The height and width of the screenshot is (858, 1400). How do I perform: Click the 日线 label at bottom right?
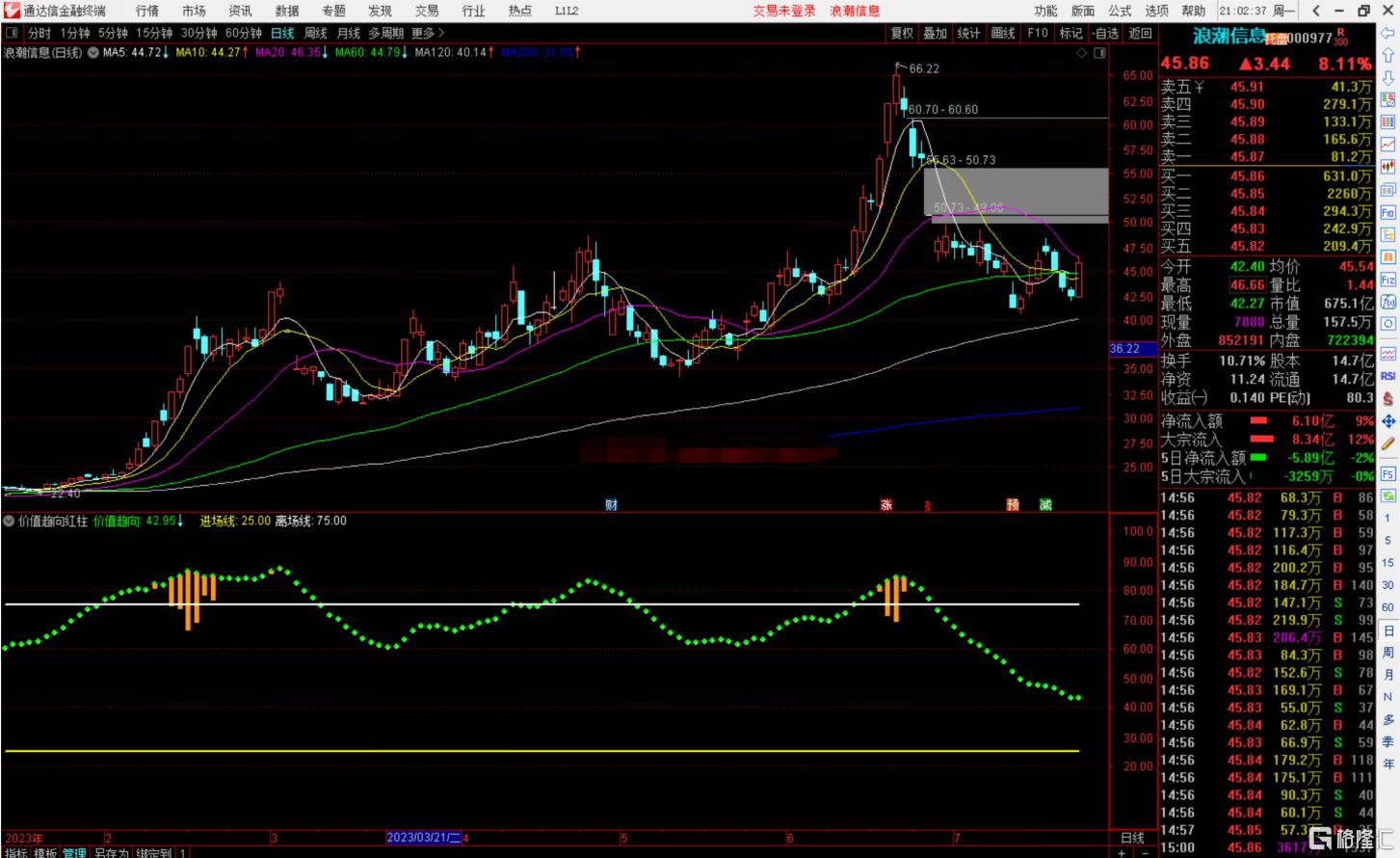pyautogui.click(x=1132, y=838)
